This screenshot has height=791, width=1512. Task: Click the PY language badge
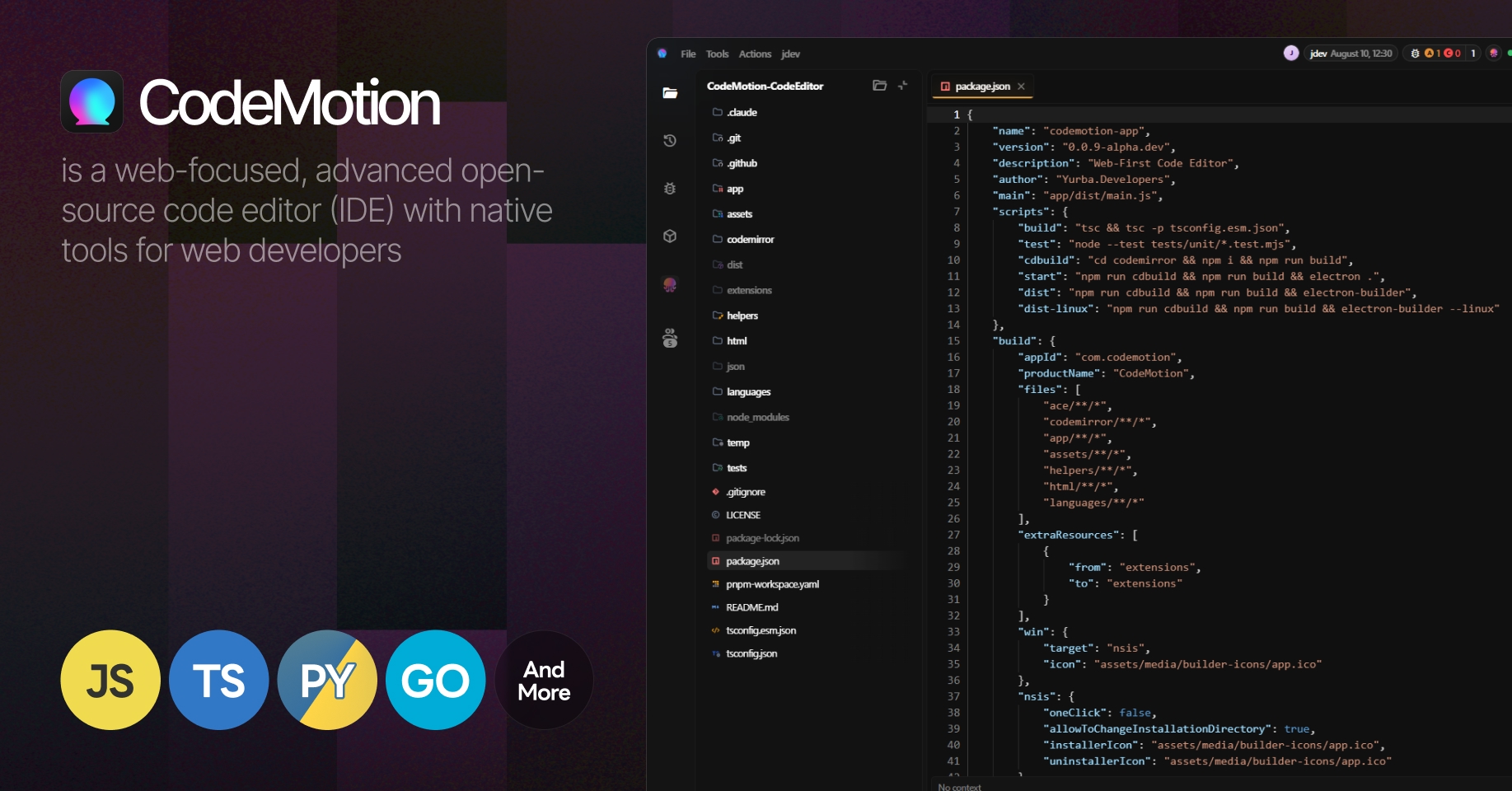[327, 680]
